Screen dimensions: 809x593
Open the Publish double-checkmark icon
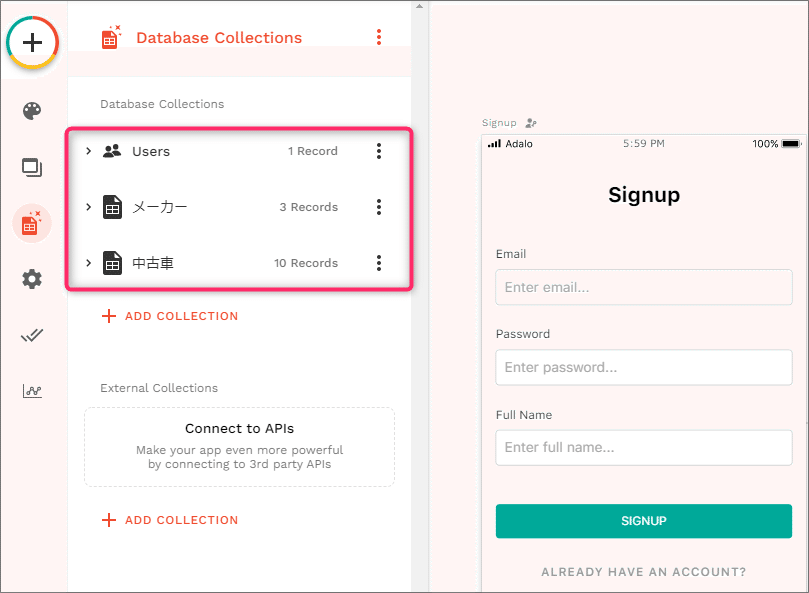pyautogui.click(x=32, y=335)
